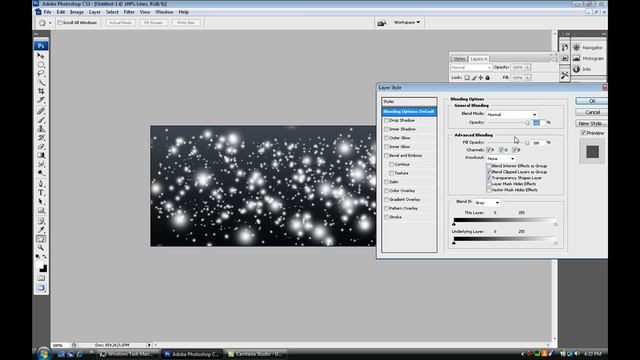Switch to the Styles panel tab
The image size is (640, 360).
pyautogui.click(x=459, y=59)
